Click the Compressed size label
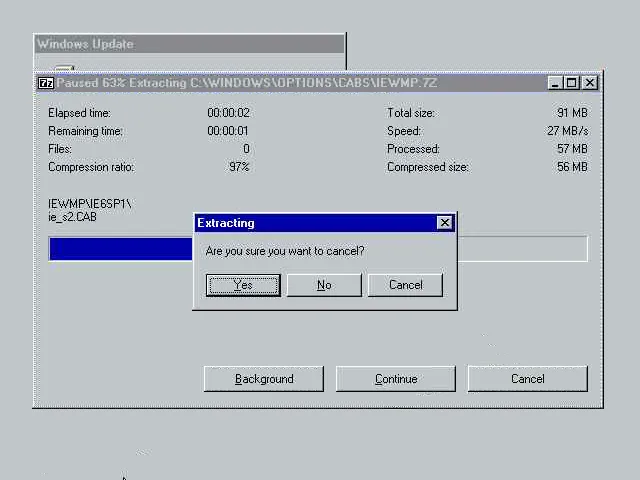The width and height of the screenshot is (640, 480). (x=428, y=167)
